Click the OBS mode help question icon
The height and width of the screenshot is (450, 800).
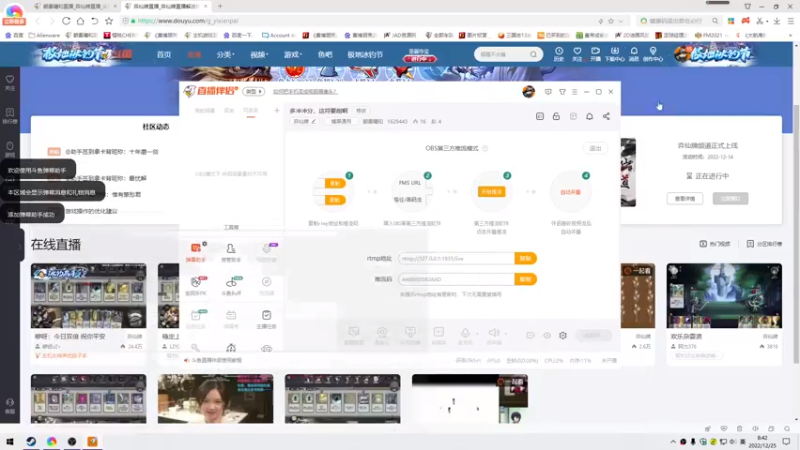[x=485, y=148]
